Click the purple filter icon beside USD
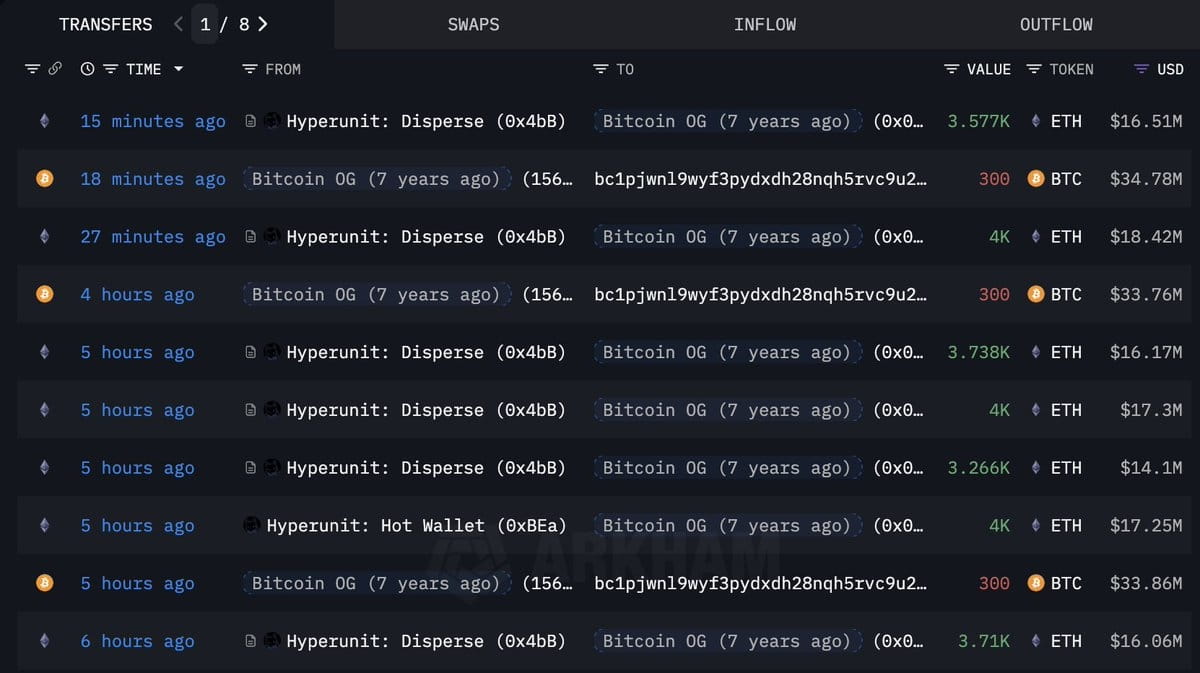This screenshot has width=1200, height=673. (1141, 69)
